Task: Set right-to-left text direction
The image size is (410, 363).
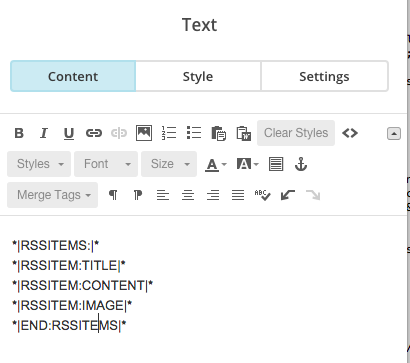Action: pos(138,195)
